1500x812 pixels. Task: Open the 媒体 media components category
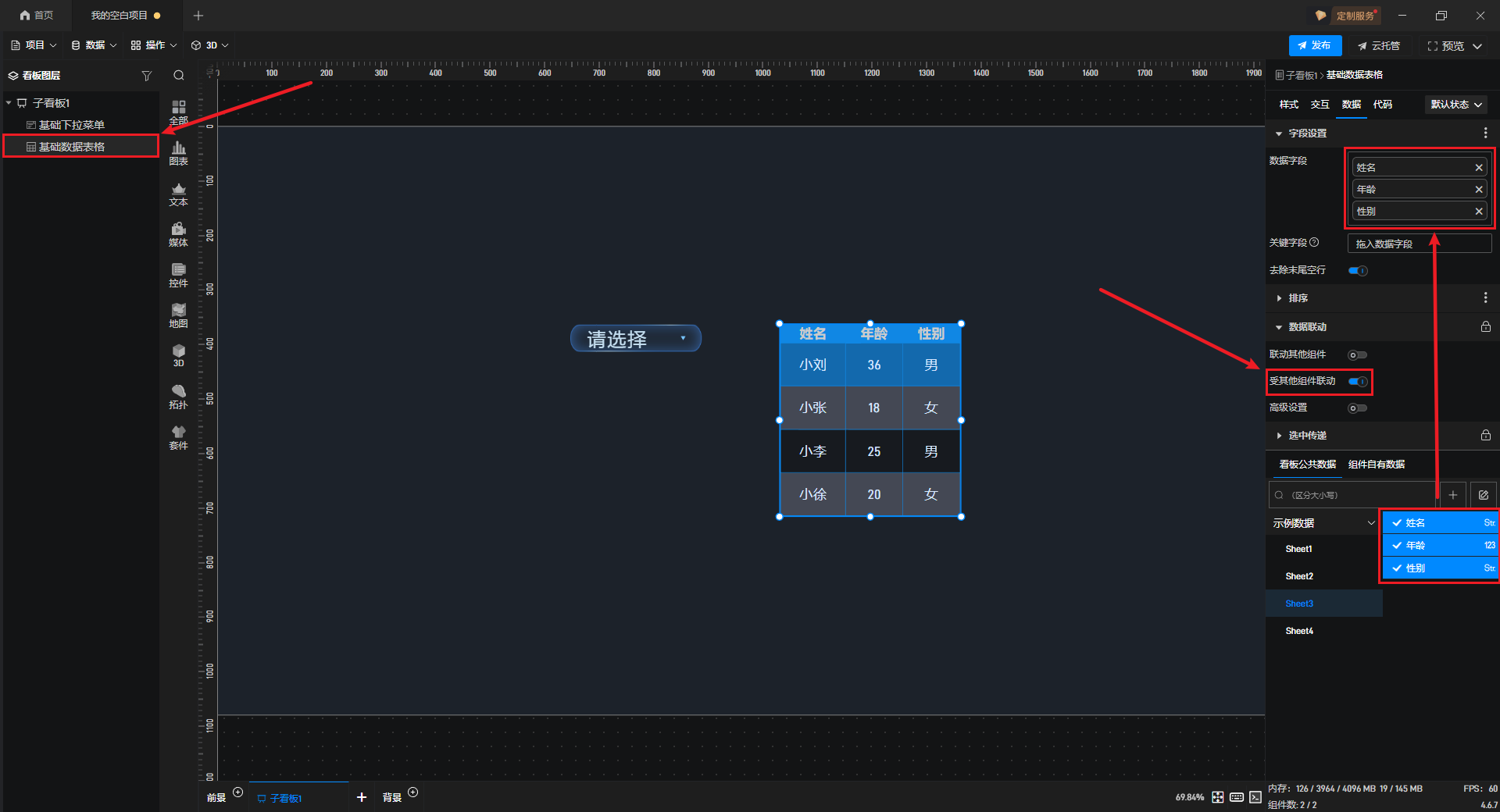click(178, 234)
